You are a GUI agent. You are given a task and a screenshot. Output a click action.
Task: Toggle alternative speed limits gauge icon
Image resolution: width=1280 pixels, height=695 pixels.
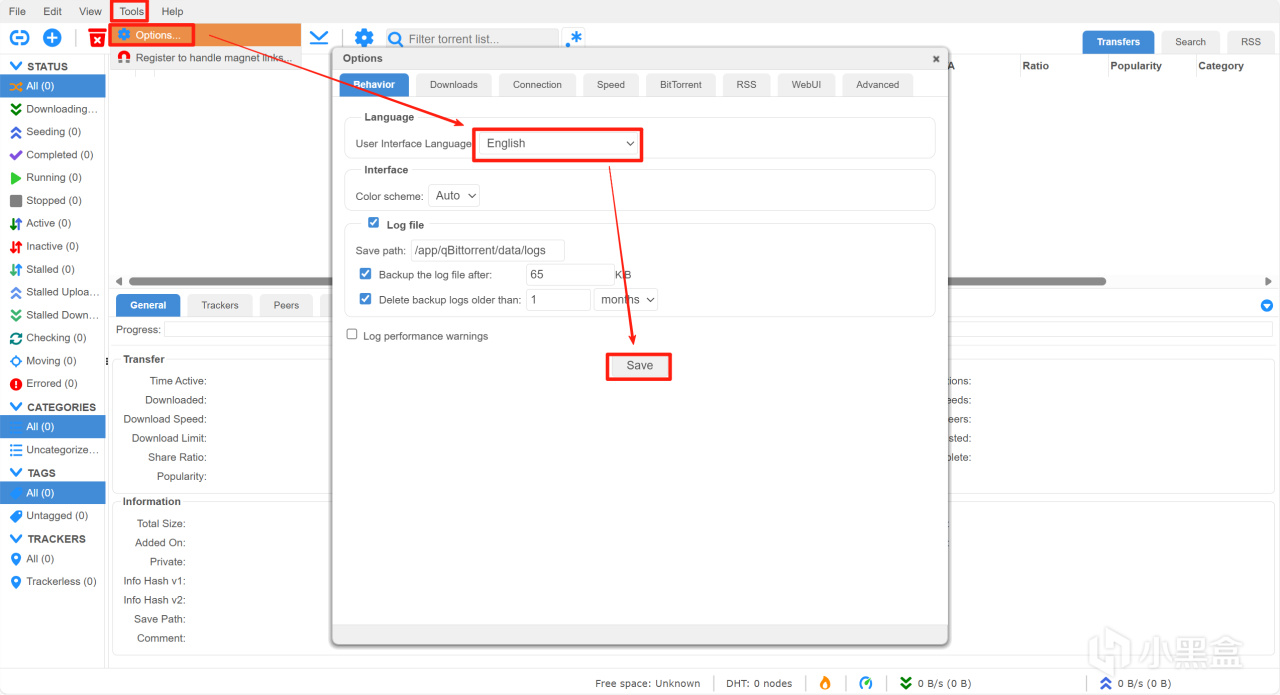pyautogui.click(x=866, y=683)
